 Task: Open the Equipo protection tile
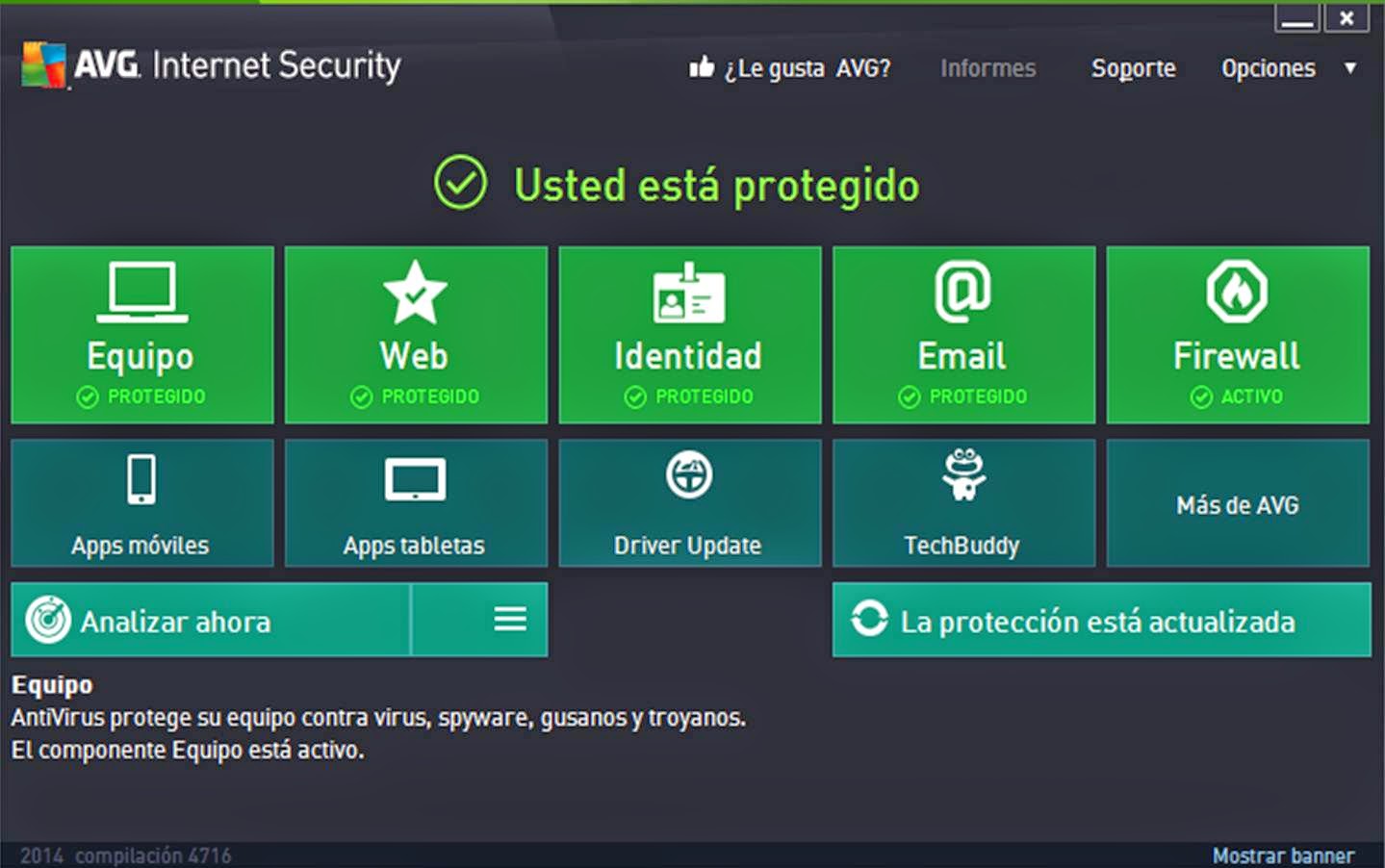point(142,335)
